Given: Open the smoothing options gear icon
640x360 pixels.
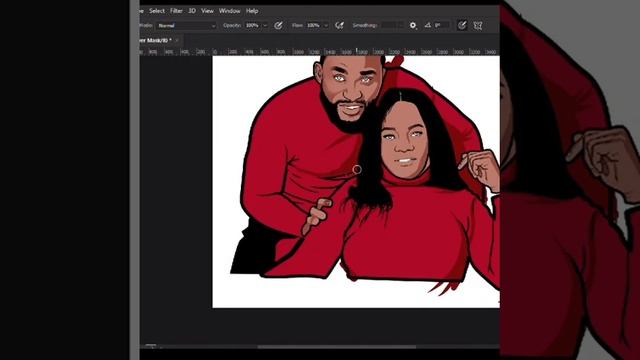Looking at the screenshot, I should [413, 25].
